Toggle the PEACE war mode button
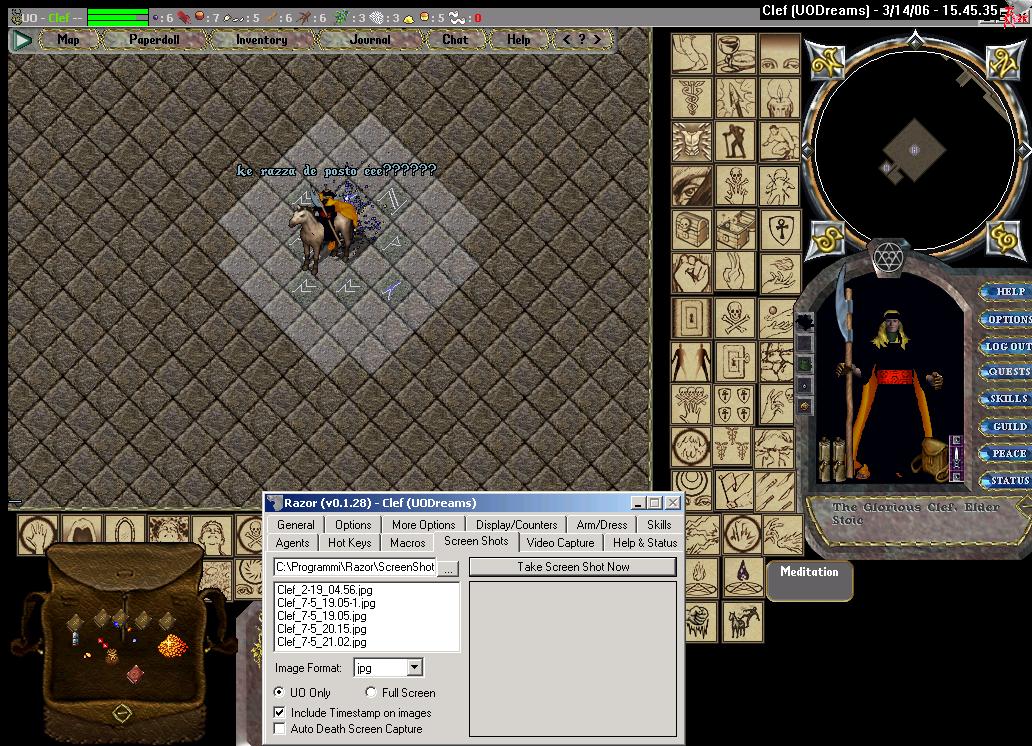Viewport: 1032px width, 746px height. click(1006, 454)
